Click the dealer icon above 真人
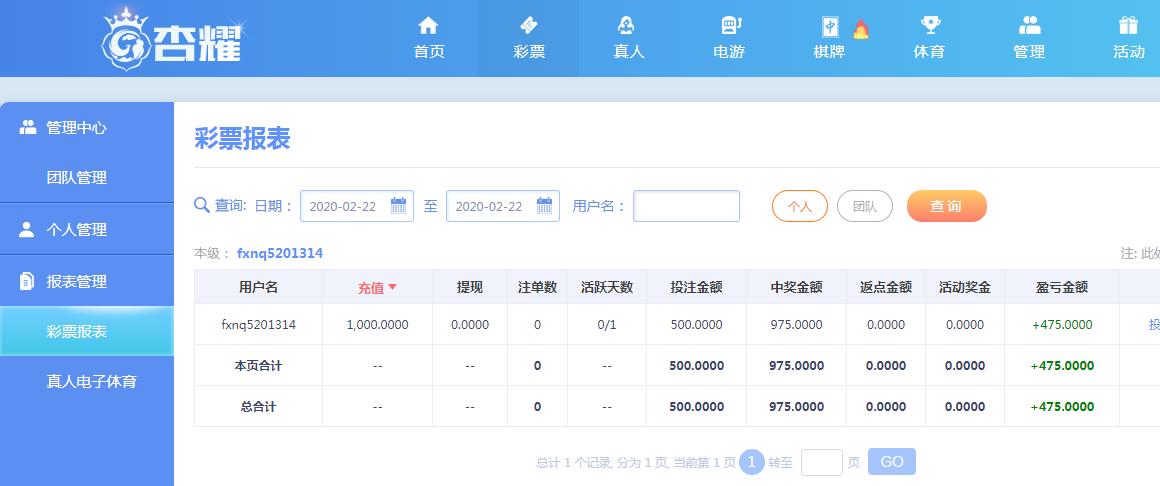This screenshot has height=486, width=1160. click(627, 26)
